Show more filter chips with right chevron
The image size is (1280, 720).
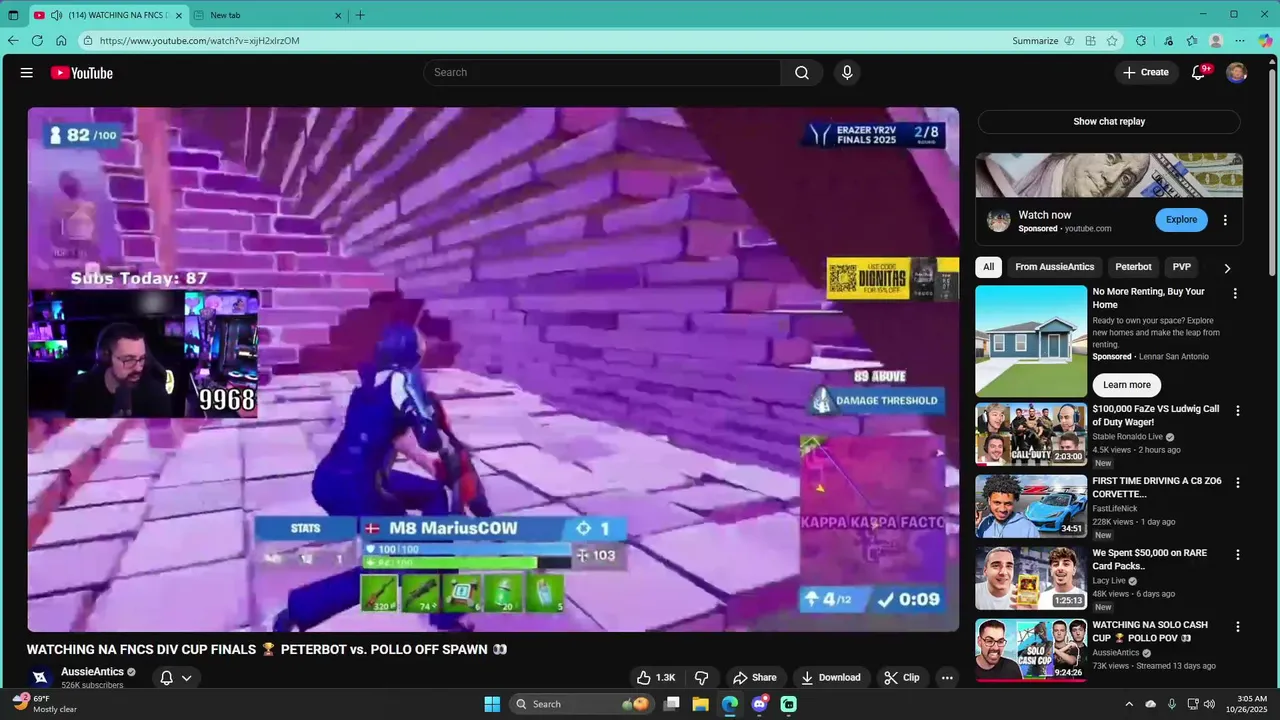1227,268
